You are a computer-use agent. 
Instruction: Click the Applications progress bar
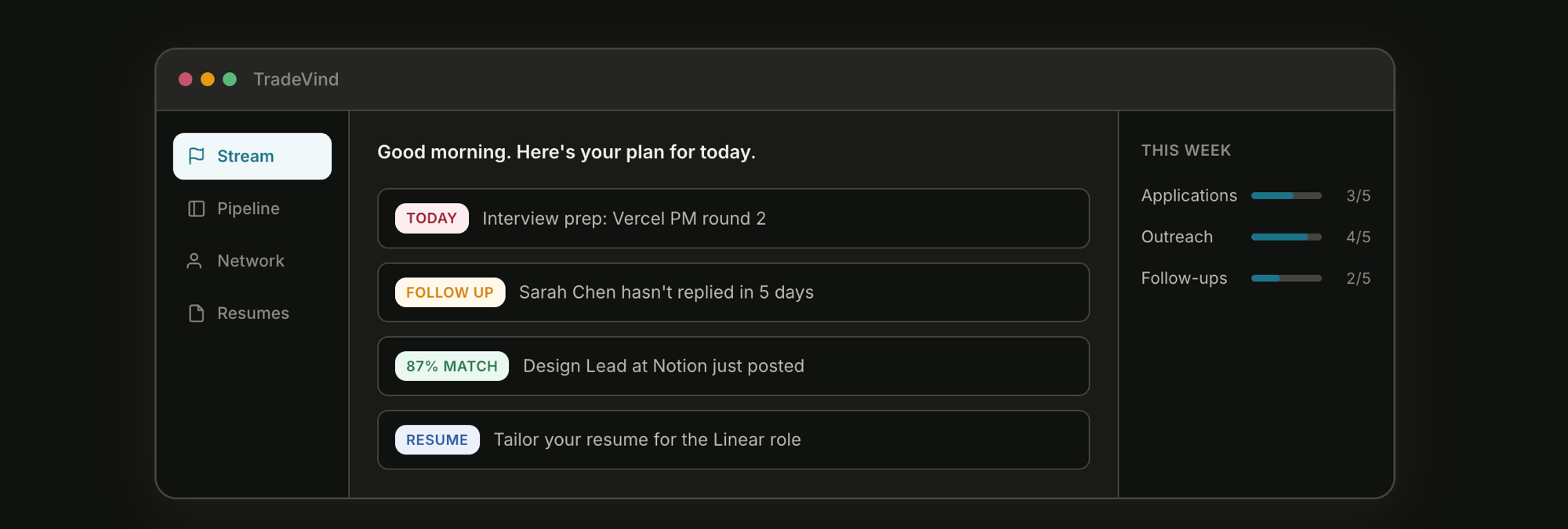click(1286, 196)
